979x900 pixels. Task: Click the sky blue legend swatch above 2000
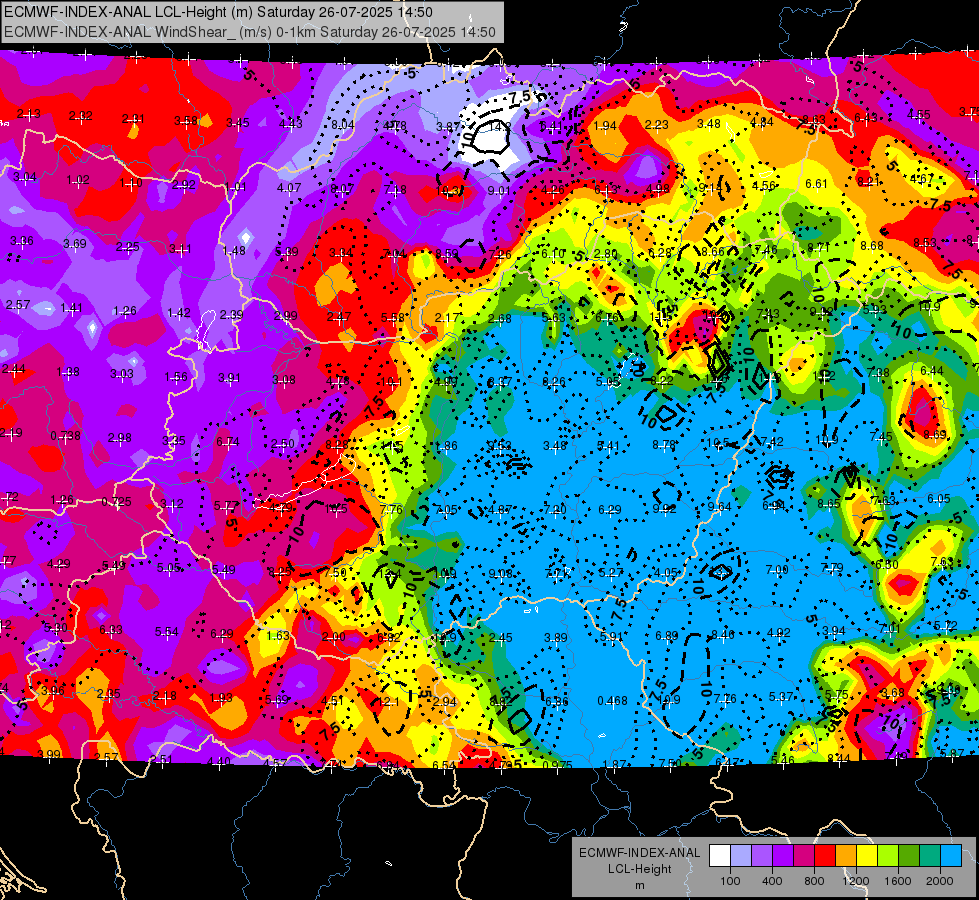click(x=951, y=856)
